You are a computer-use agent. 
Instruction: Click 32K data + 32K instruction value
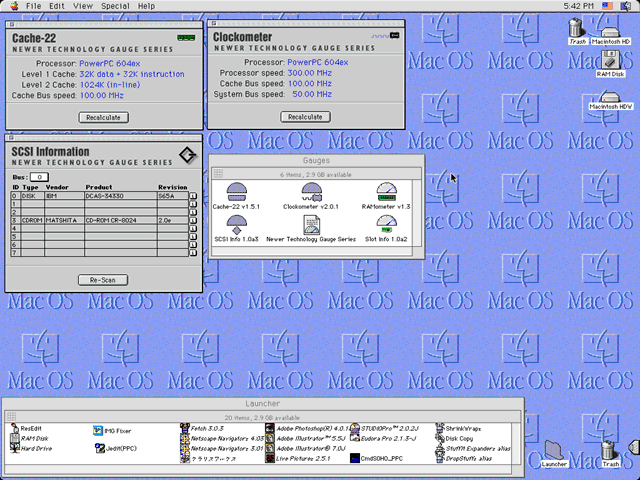pos(132,74)
